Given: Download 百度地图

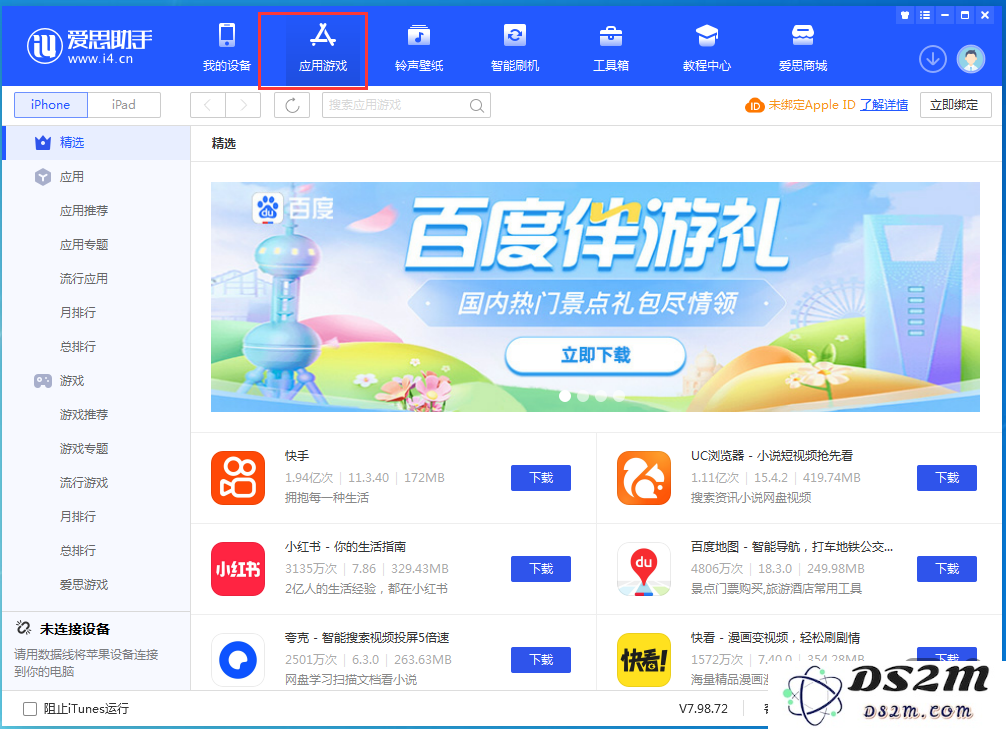Looking at the screenshot, I should click(947, 569).
